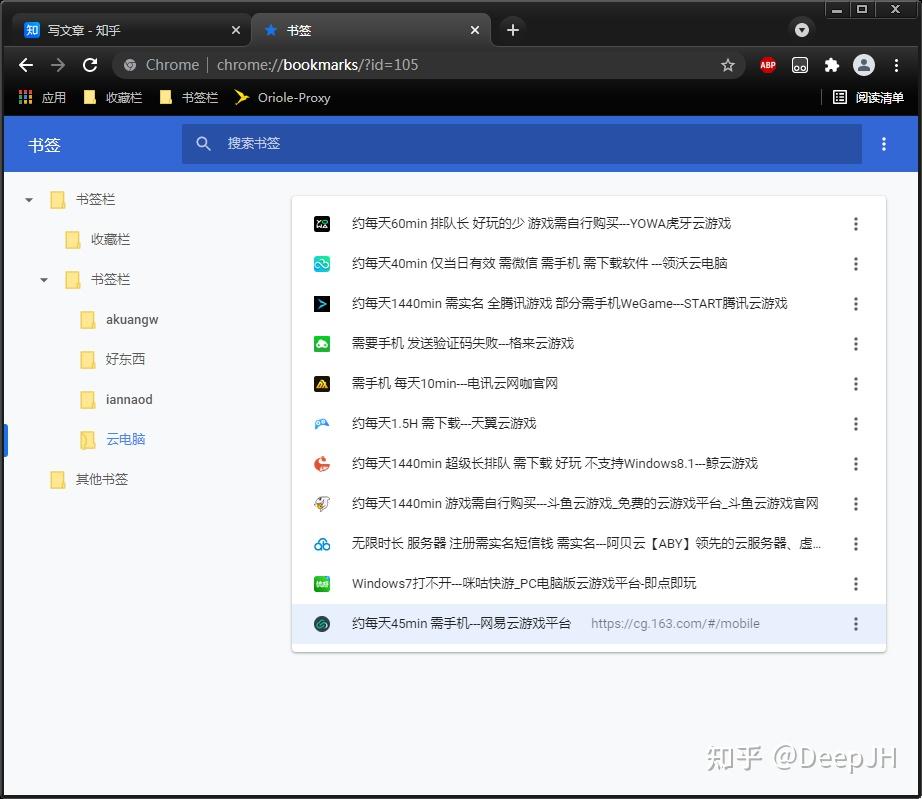Open bookmark manager organize three-dot menu
This screenshot has height=799, width=922.
[x=884, y=144]
